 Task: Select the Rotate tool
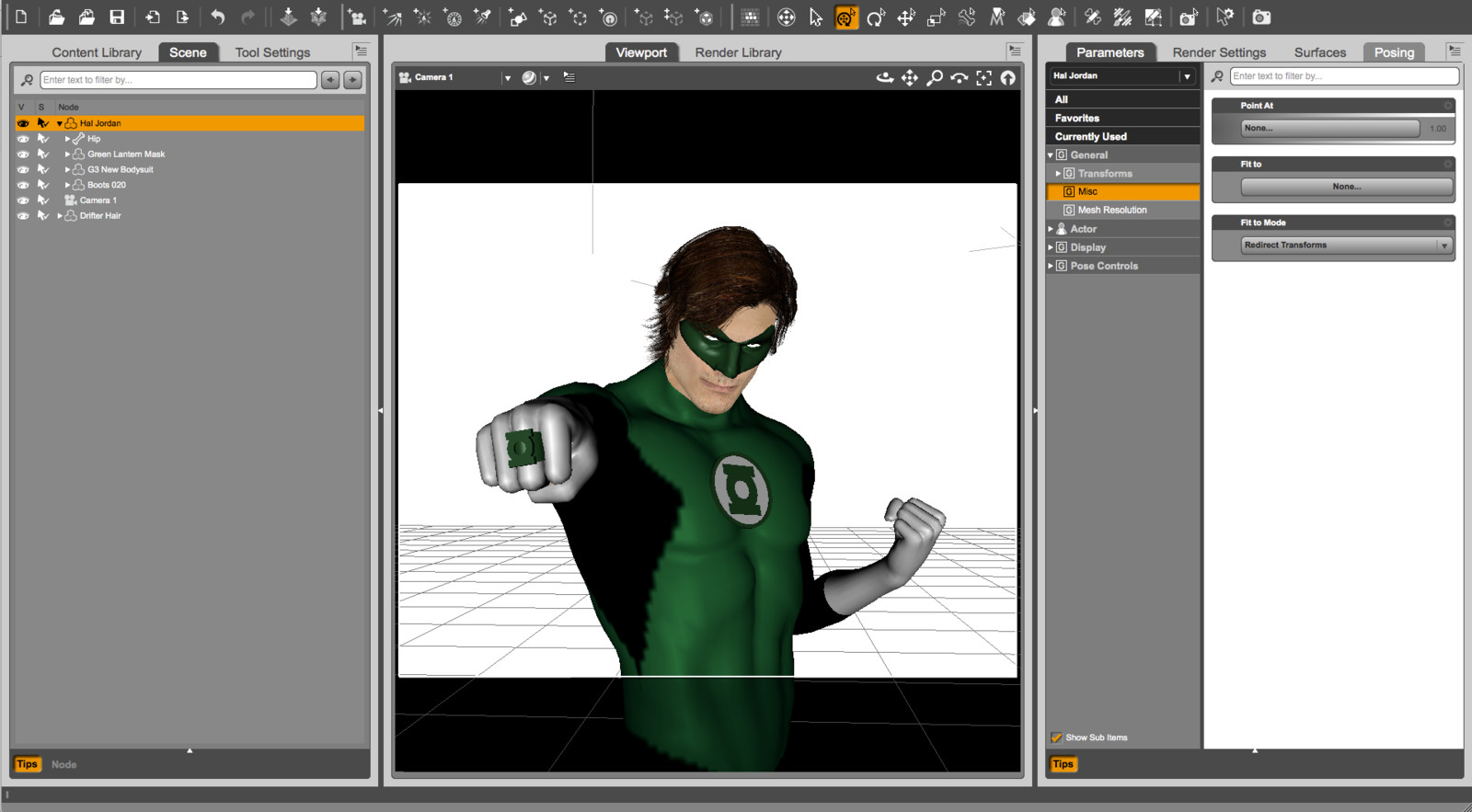(x=876, y=17)
